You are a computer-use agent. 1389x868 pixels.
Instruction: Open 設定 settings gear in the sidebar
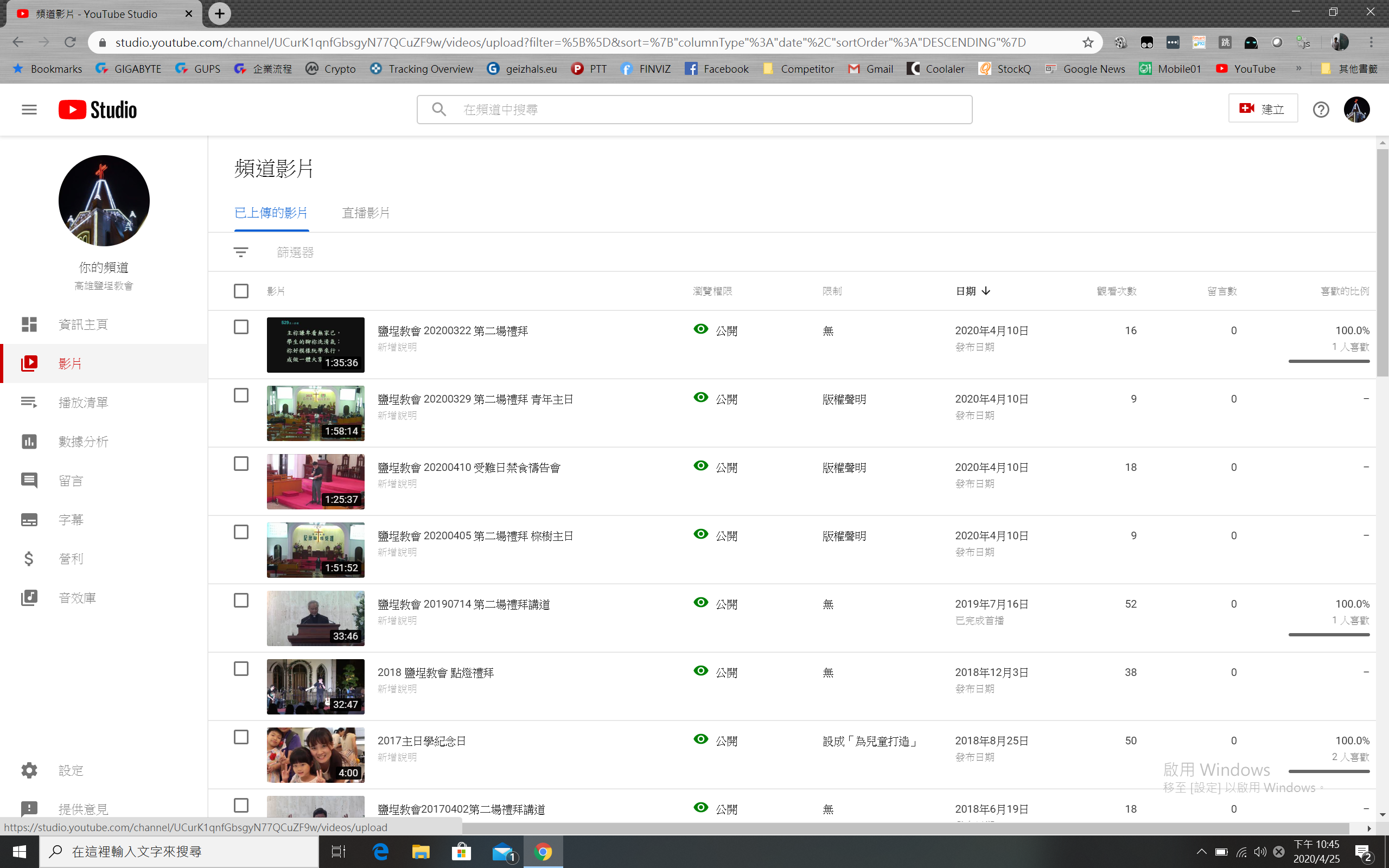29,770
